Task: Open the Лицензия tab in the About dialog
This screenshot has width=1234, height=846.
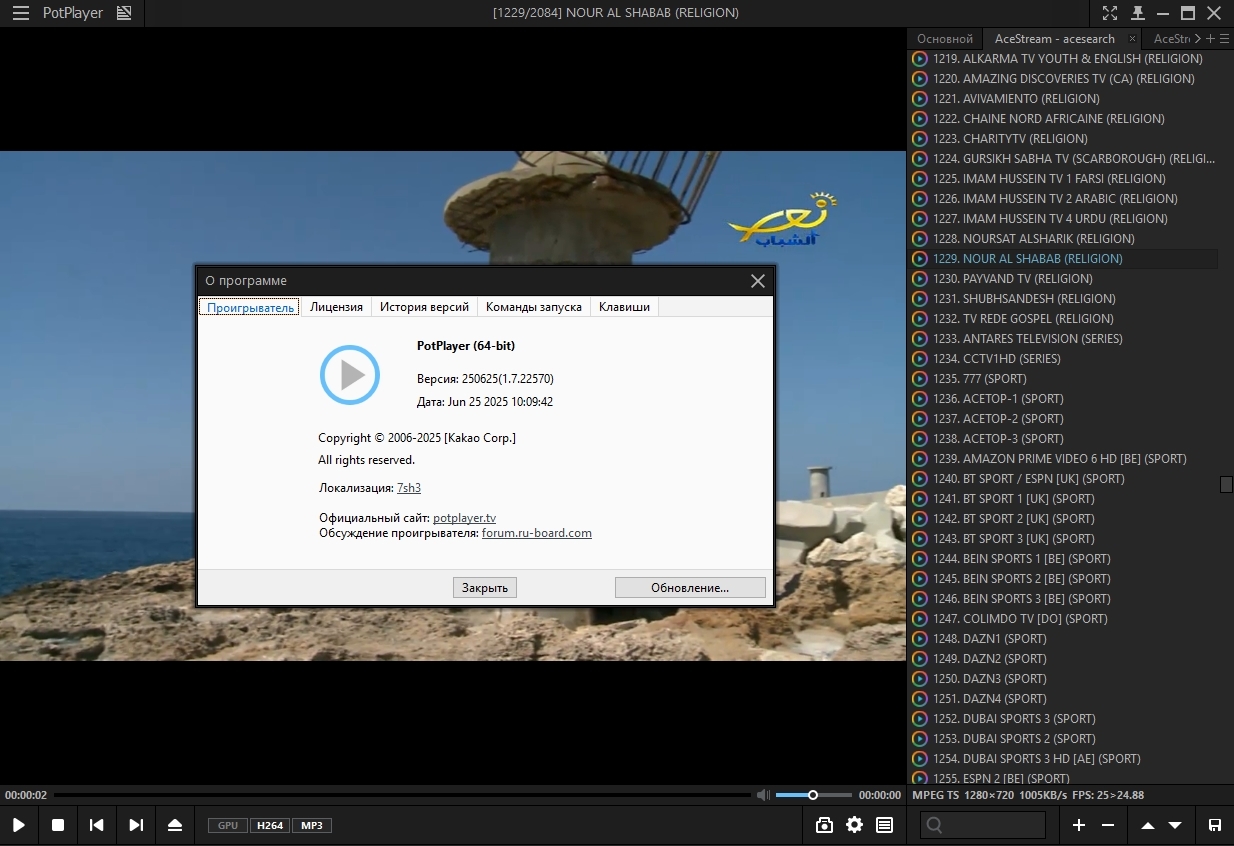Action: click(x=336, y=307)
